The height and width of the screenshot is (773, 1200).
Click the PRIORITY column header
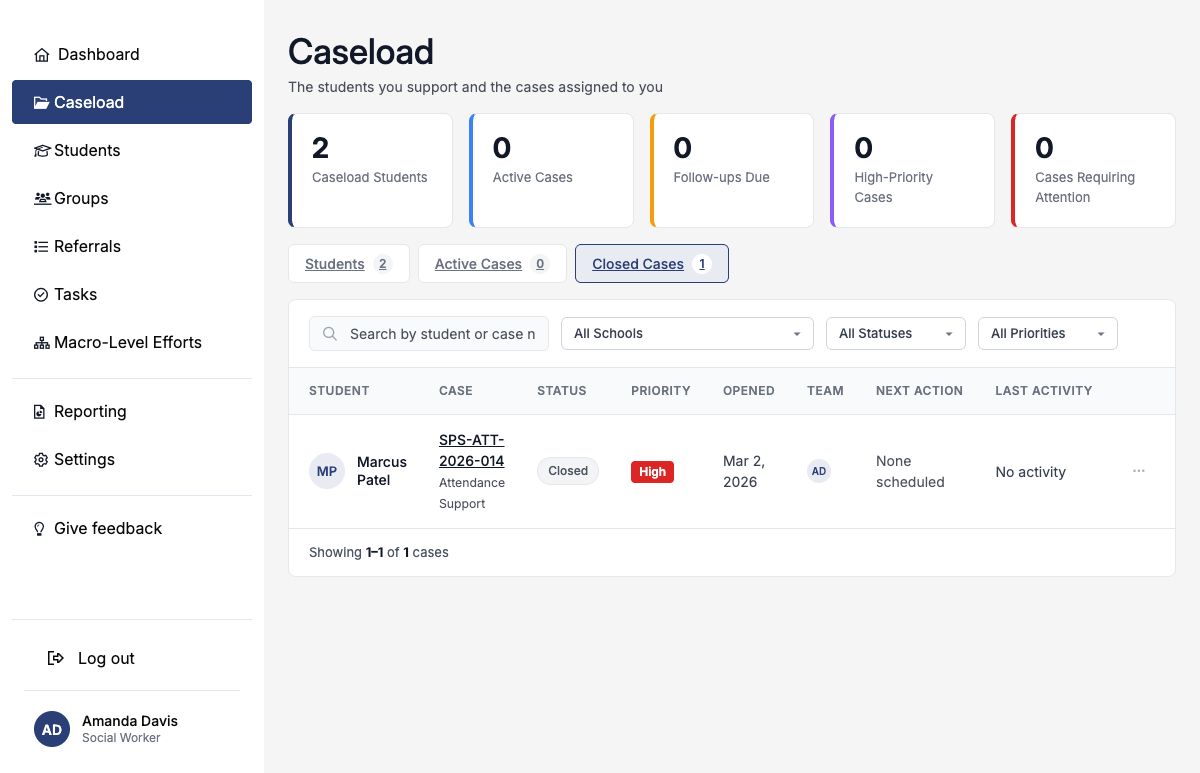[661, 391]
